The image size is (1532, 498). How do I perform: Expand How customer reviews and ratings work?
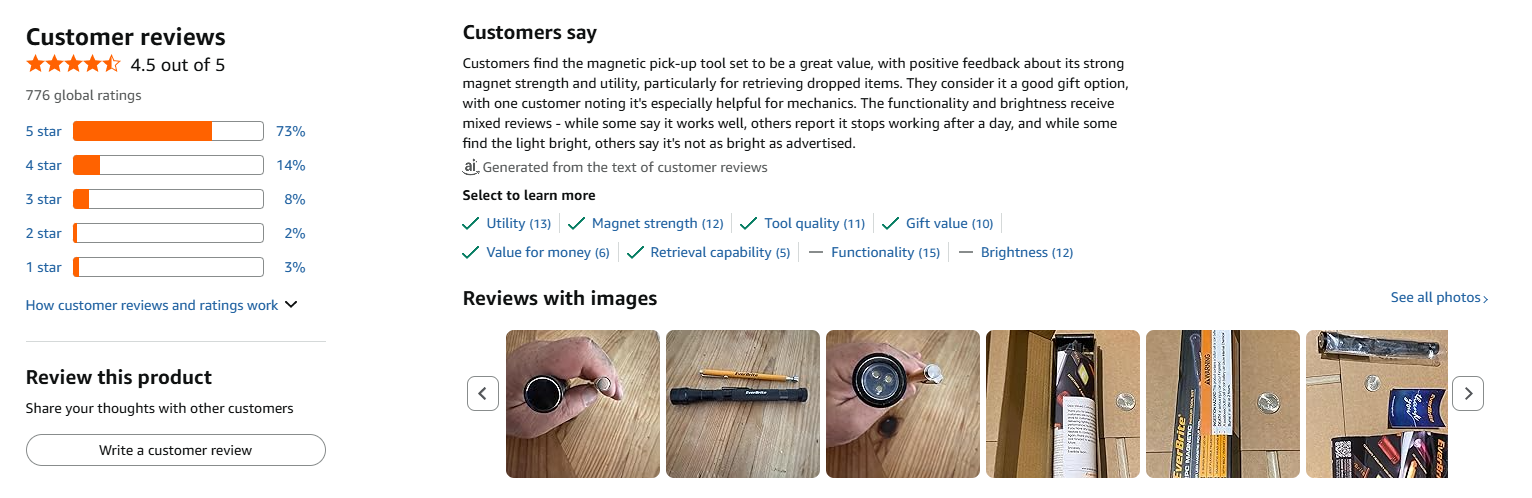152,305
